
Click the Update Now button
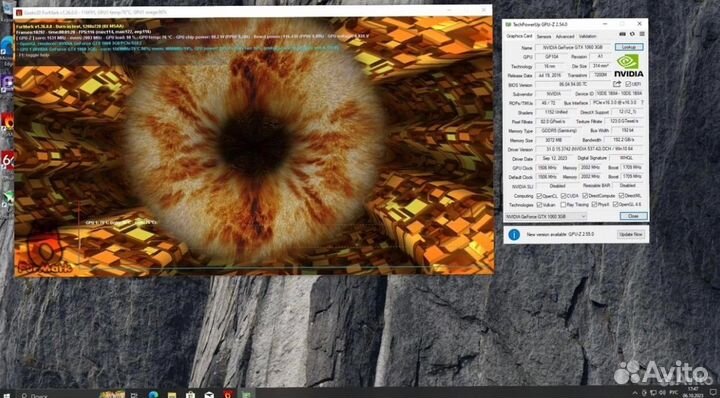[630, 235]
